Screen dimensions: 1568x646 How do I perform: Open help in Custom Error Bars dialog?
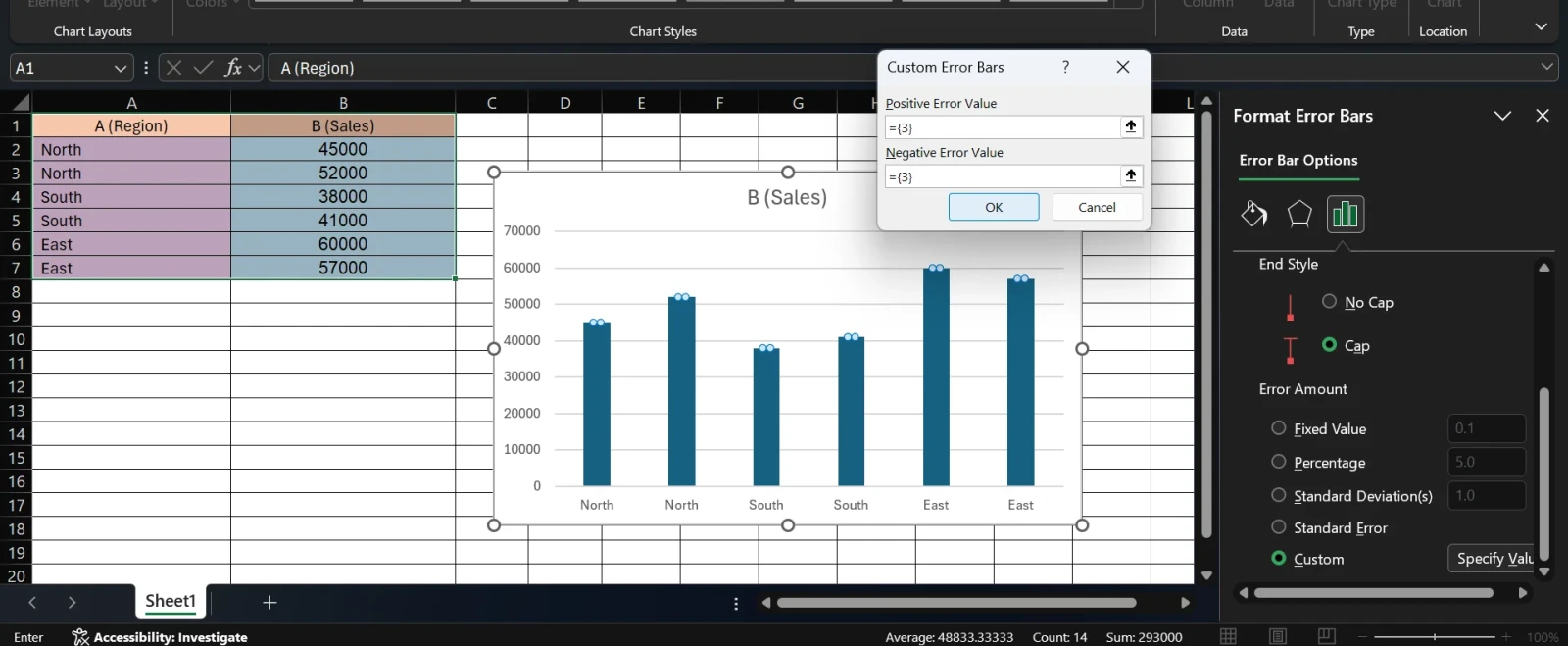(1065, 67)
